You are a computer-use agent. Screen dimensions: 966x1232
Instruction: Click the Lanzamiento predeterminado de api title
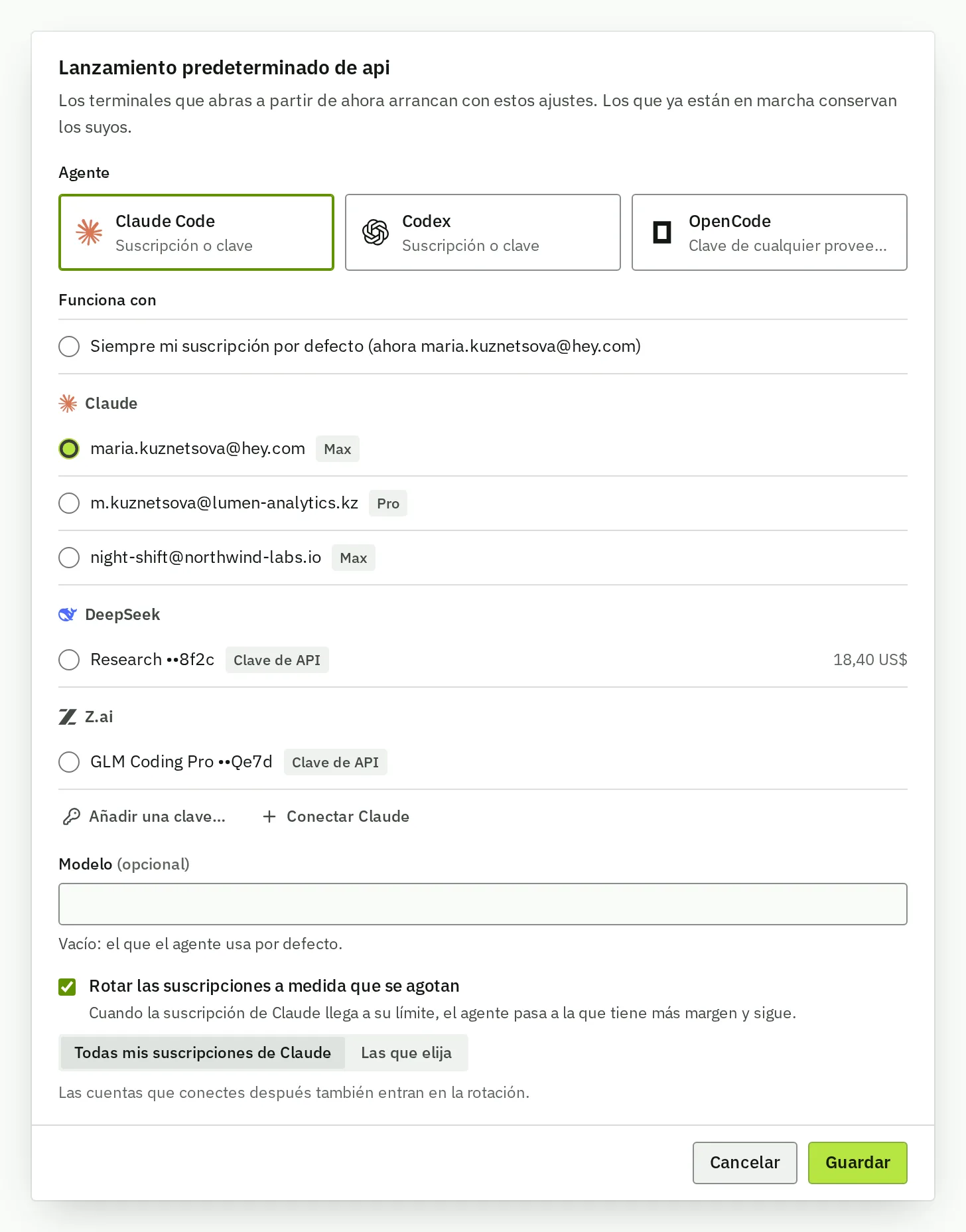(x=224, y=68)
